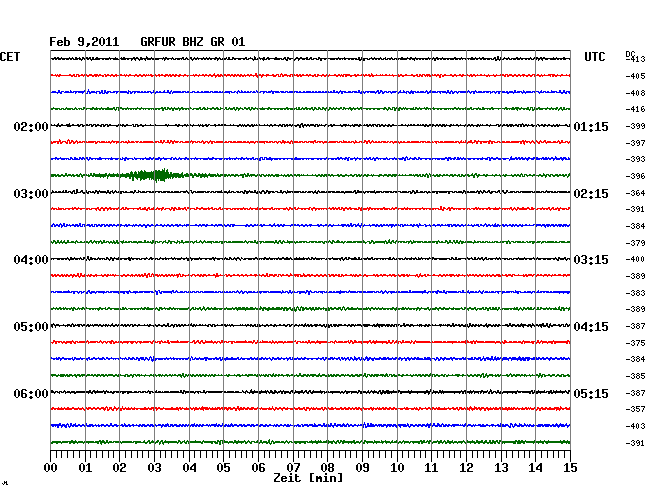The height and width of the screenshot is (494, 650).
Task: Select the DC offset value -379
Action: (635, 243)
